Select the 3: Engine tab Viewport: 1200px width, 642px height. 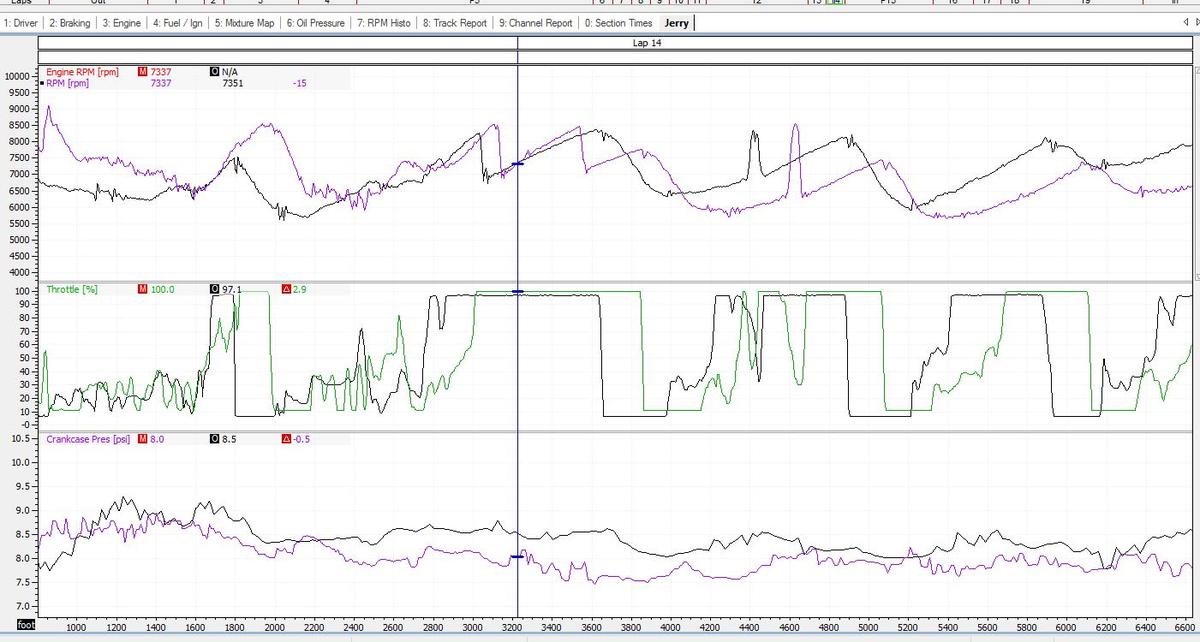pyautogui.click(x=121, y=23)
